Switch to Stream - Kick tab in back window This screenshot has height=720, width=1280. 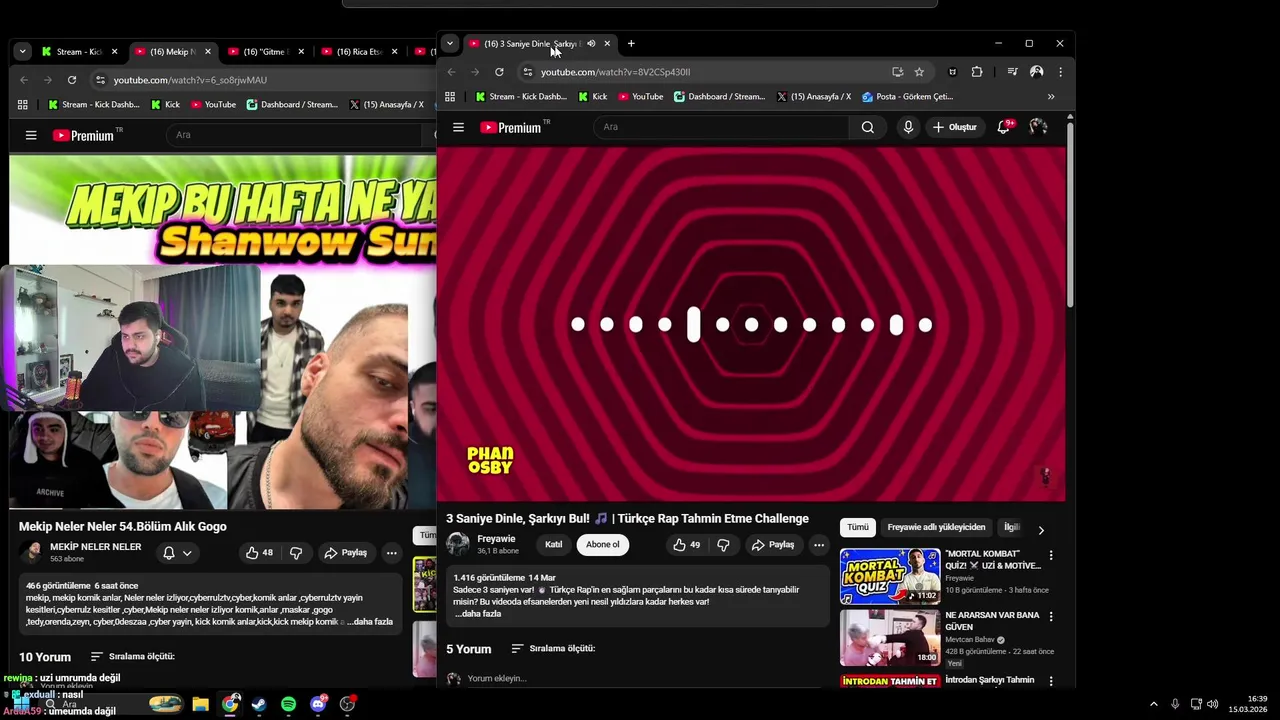(x=80, y=52)
